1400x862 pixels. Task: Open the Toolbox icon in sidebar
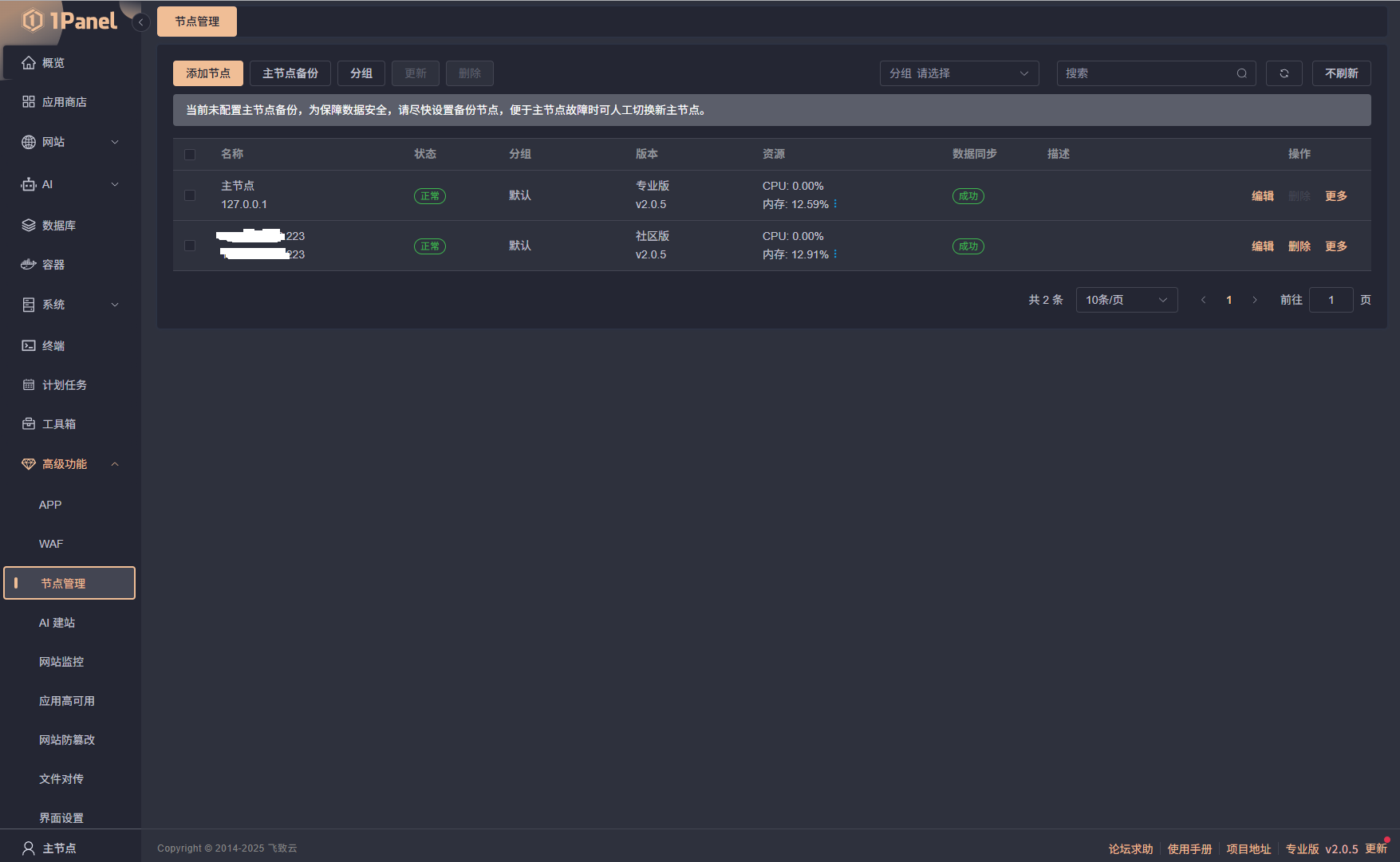click(x=29, y=424)
